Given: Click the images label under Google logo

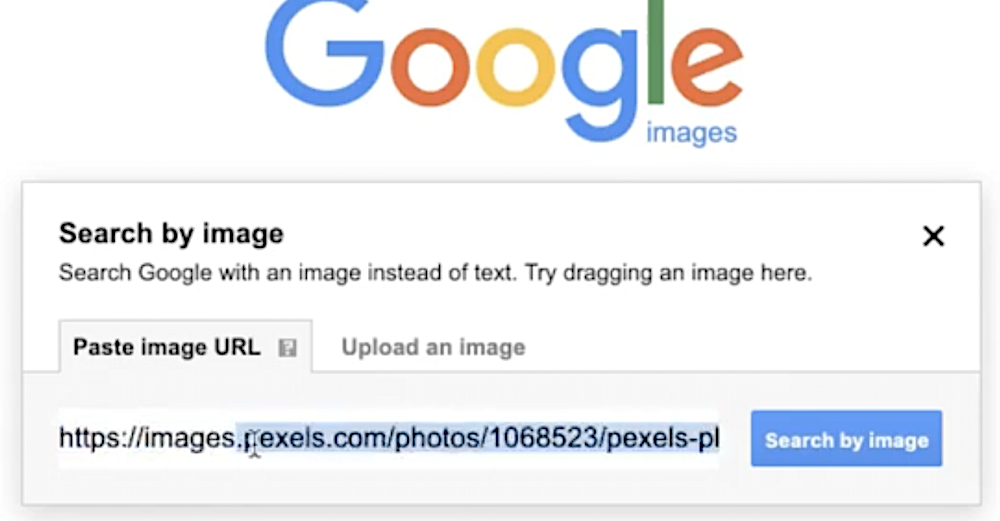Looking at the screenshot, I should [691, 133].
